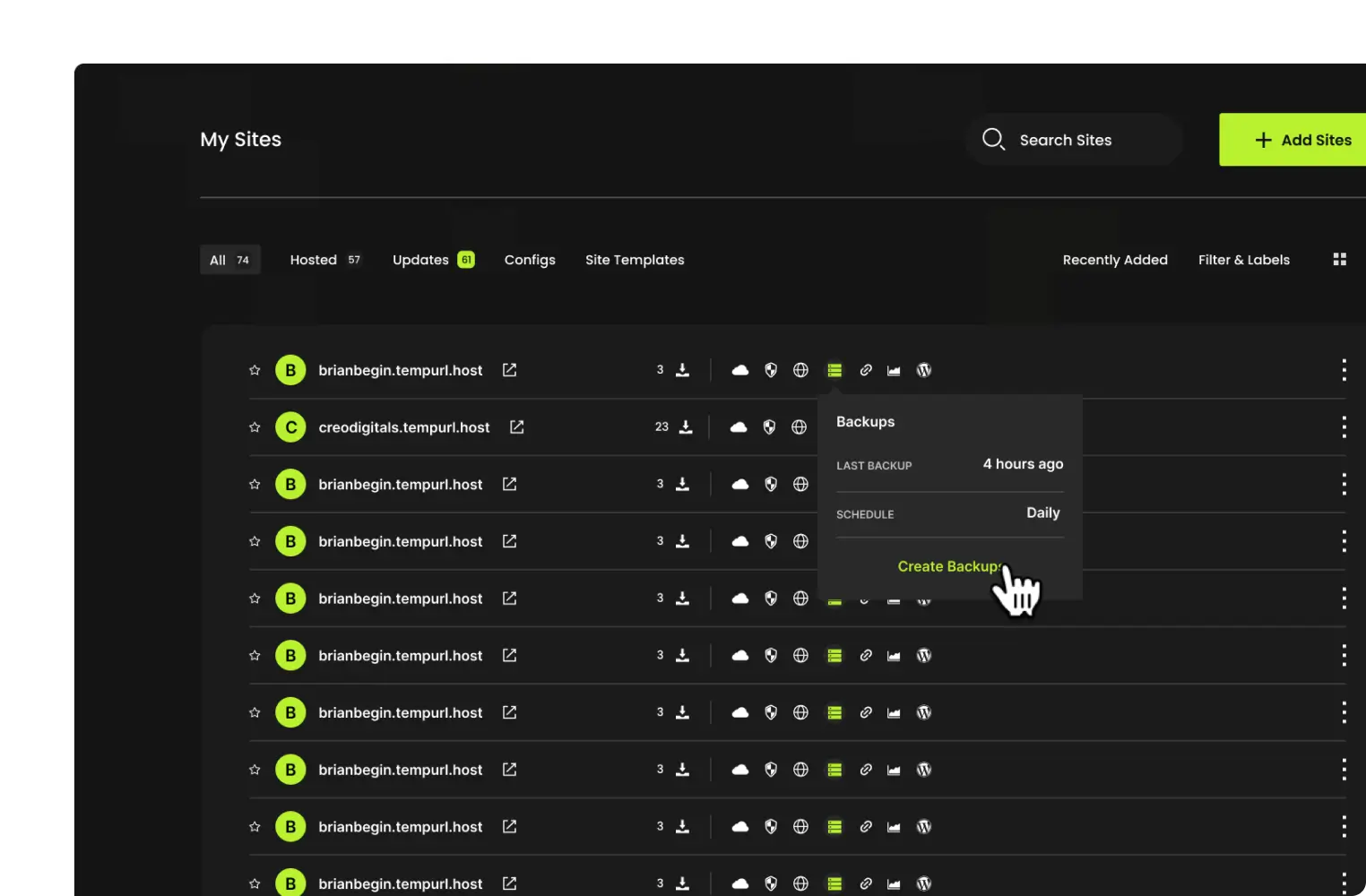
Task: Click the Search Sites input field
Action: (x=1074, y=140)
